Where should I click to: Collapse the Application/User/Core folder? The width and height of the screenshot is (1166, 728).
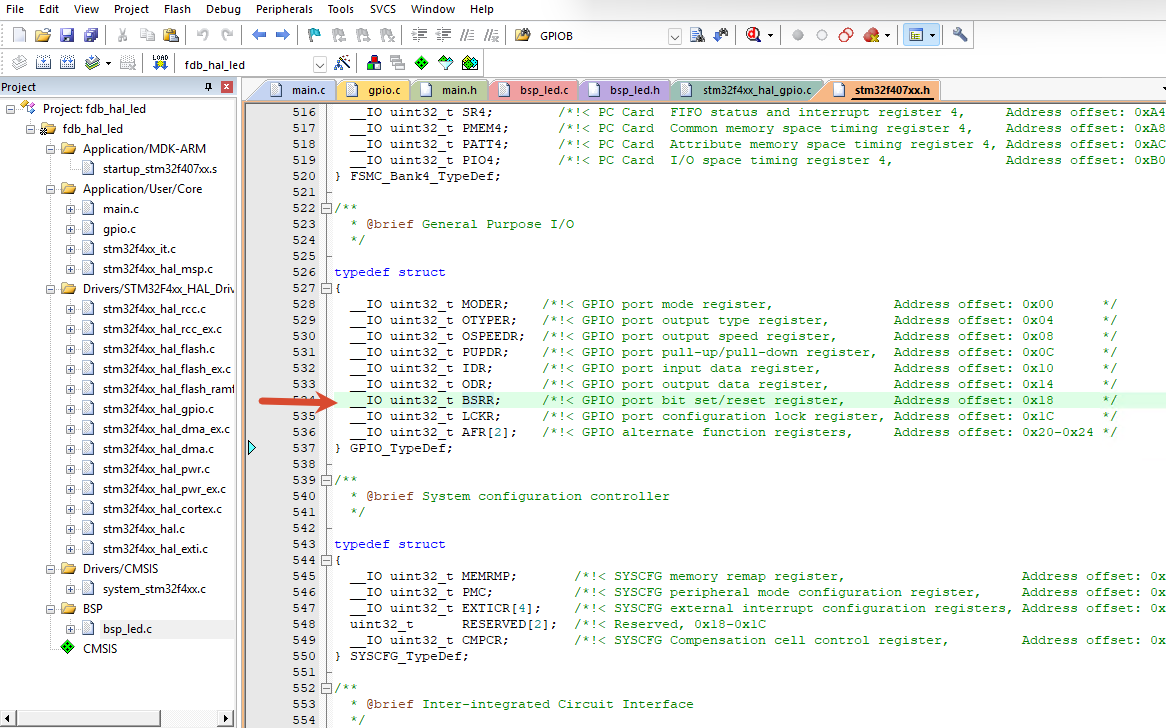point(51,189)
